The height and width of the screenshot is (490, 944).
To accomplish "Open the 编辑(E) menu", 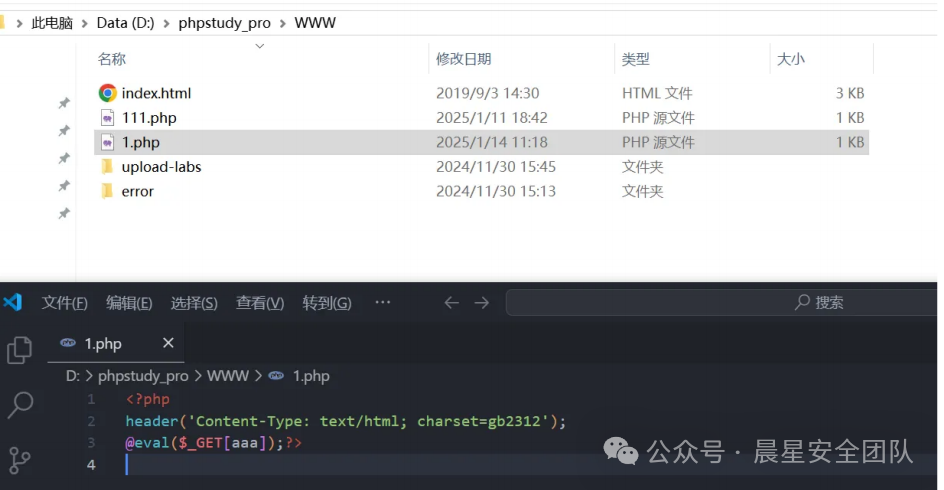I will point(129,303).
